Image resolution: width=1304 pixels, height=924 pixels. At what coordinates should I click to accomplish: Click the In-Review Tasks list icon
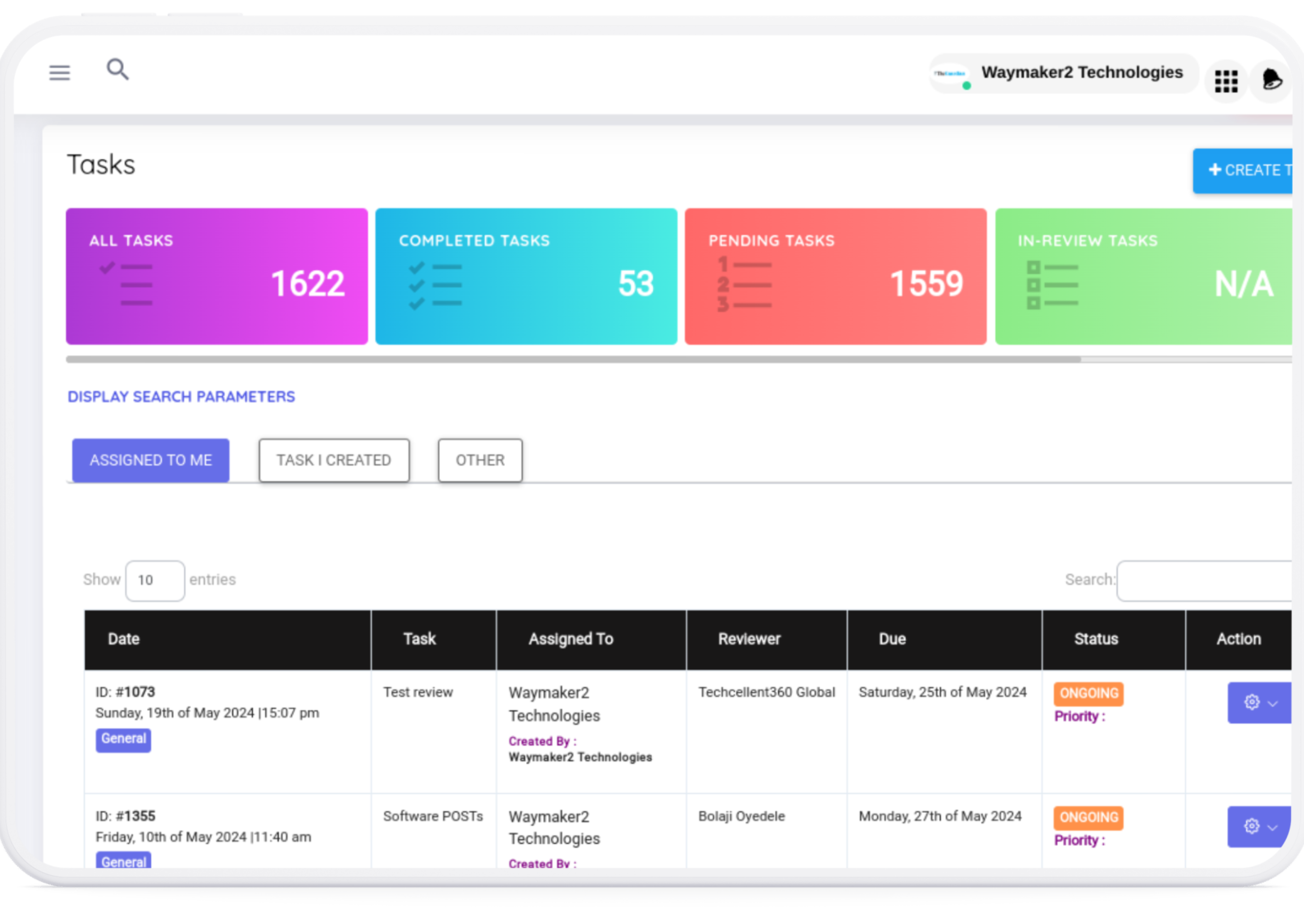[1052, 285]
